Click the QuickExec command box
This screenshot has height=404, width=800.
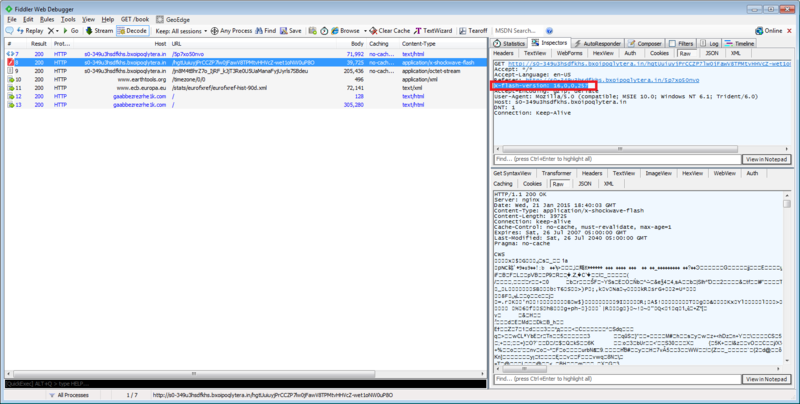click(x=245, y=384)
